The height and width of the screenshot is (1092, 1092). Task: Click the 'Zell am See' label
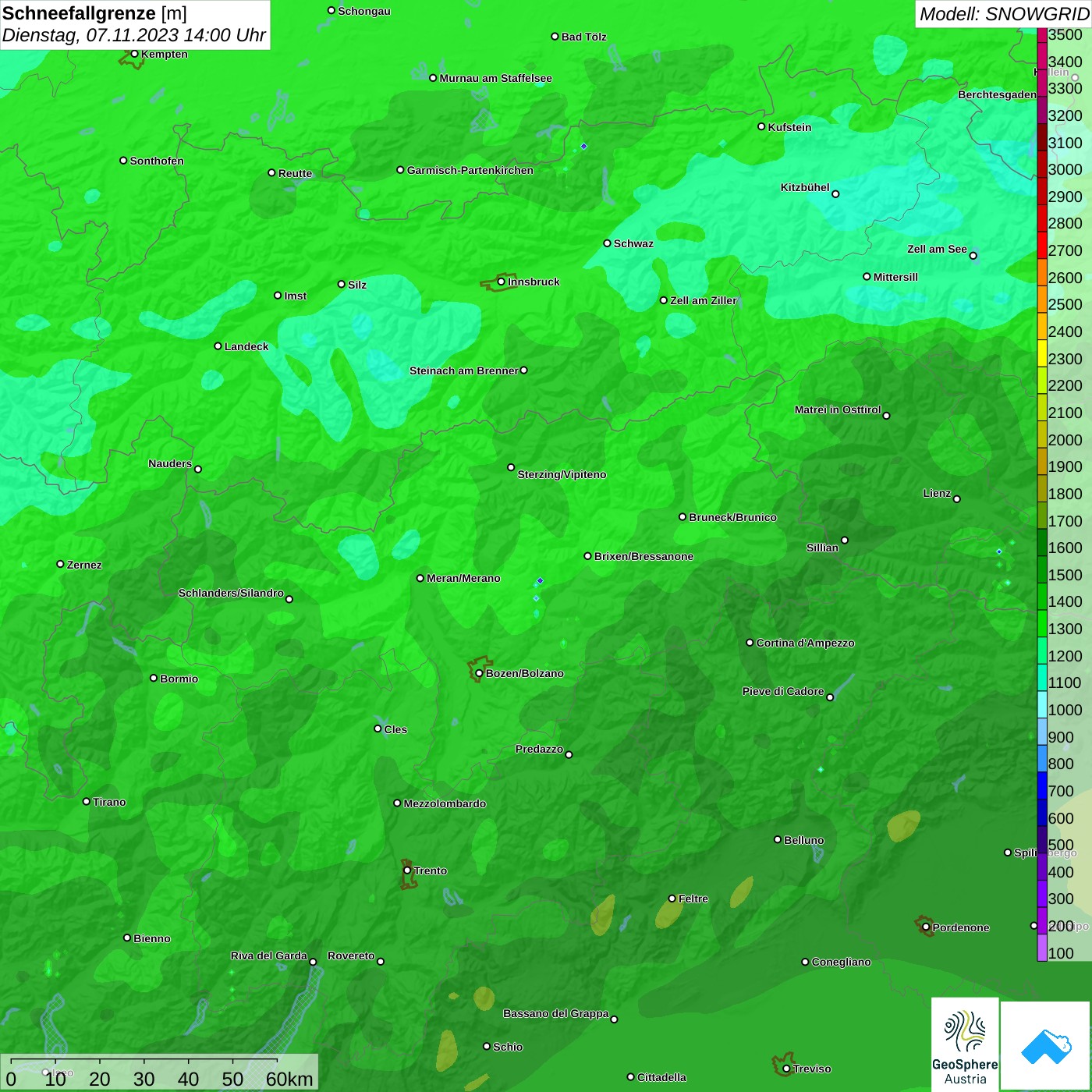click(937, 249)
